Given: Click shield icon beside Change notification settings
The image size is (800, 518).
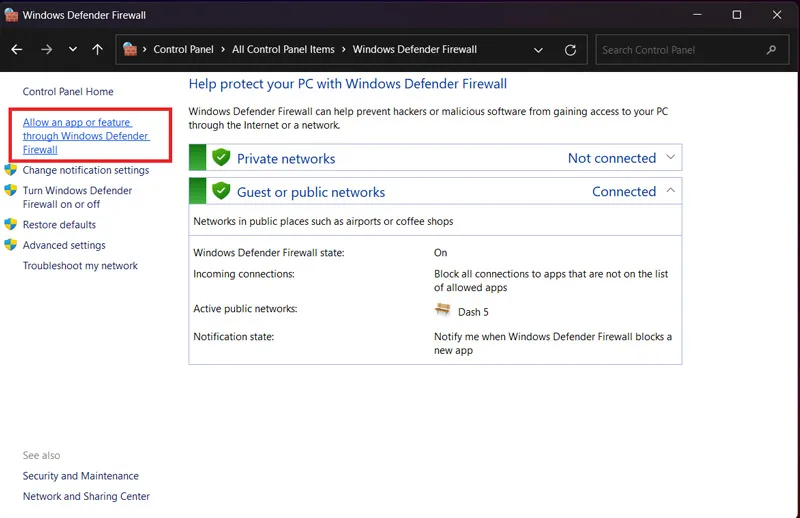Looking at the screenshot, I should point(11,169).
